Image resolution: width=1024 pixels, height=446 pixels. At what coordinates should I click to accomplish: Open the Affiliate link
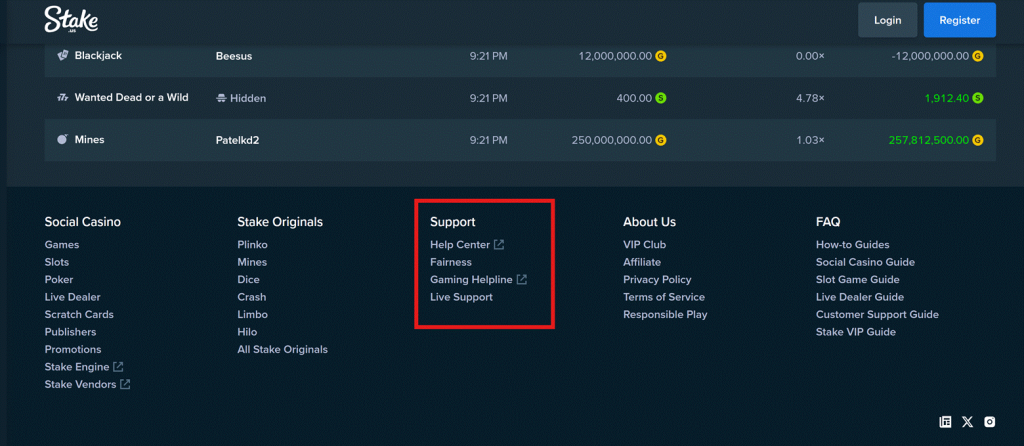pos(642,262)
